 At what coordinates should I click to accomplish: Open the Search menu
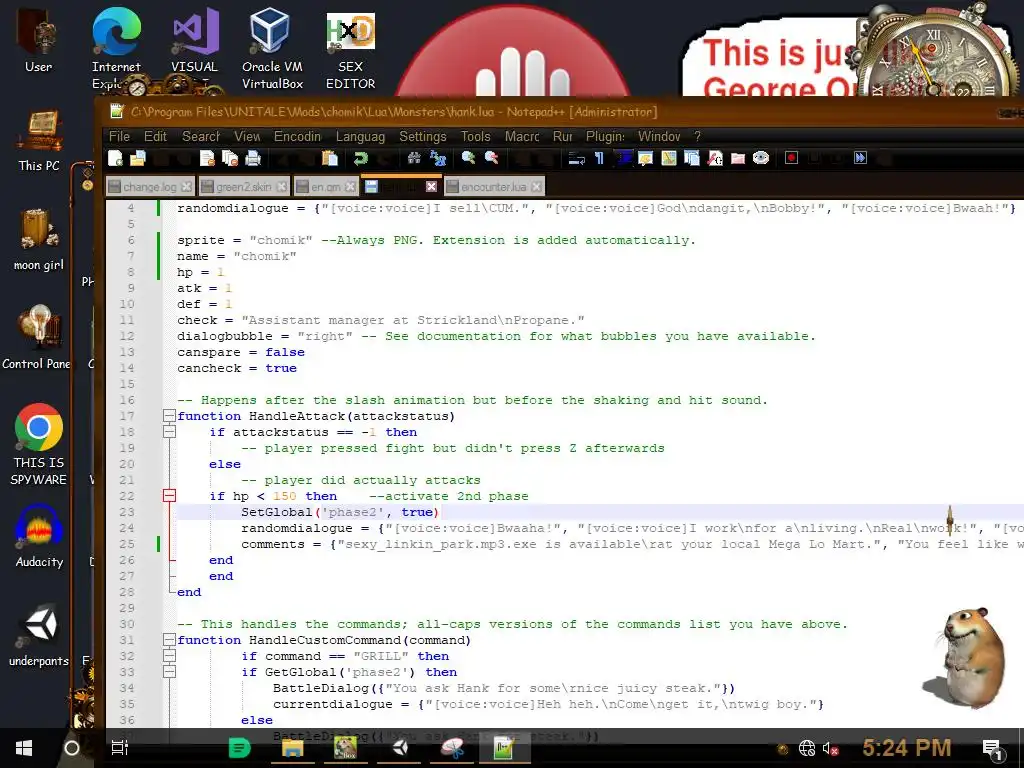tap(201, 136)
